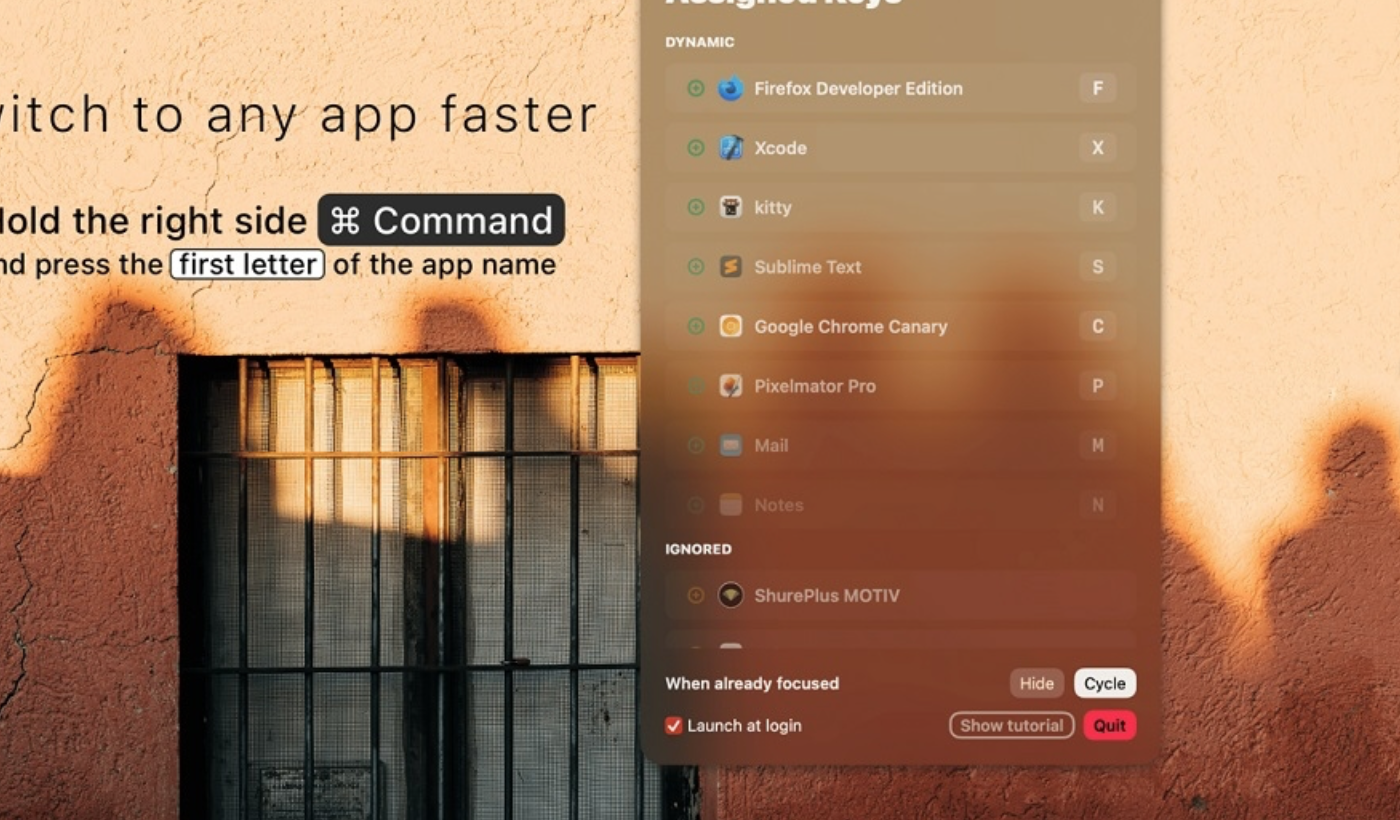The image size is (1400, 820).
Task: Click the Xcode name text
Action: pyautogui.click(x=780, y=148)
